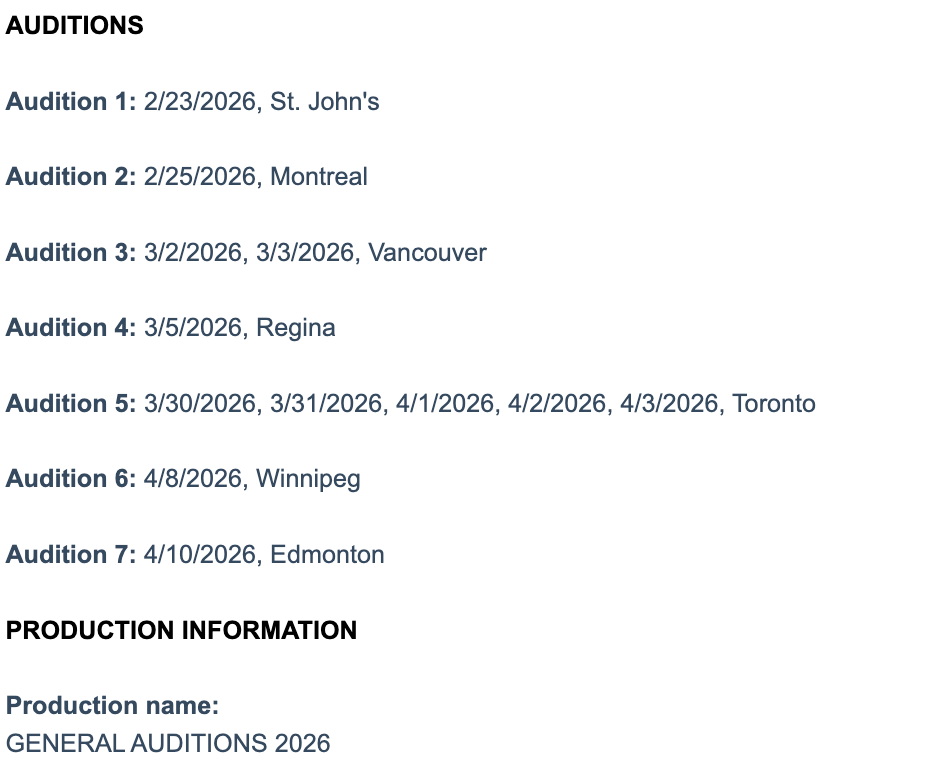Select the Montreal location text
Screen dimensions: 936x770
click(x=319, y=177)
